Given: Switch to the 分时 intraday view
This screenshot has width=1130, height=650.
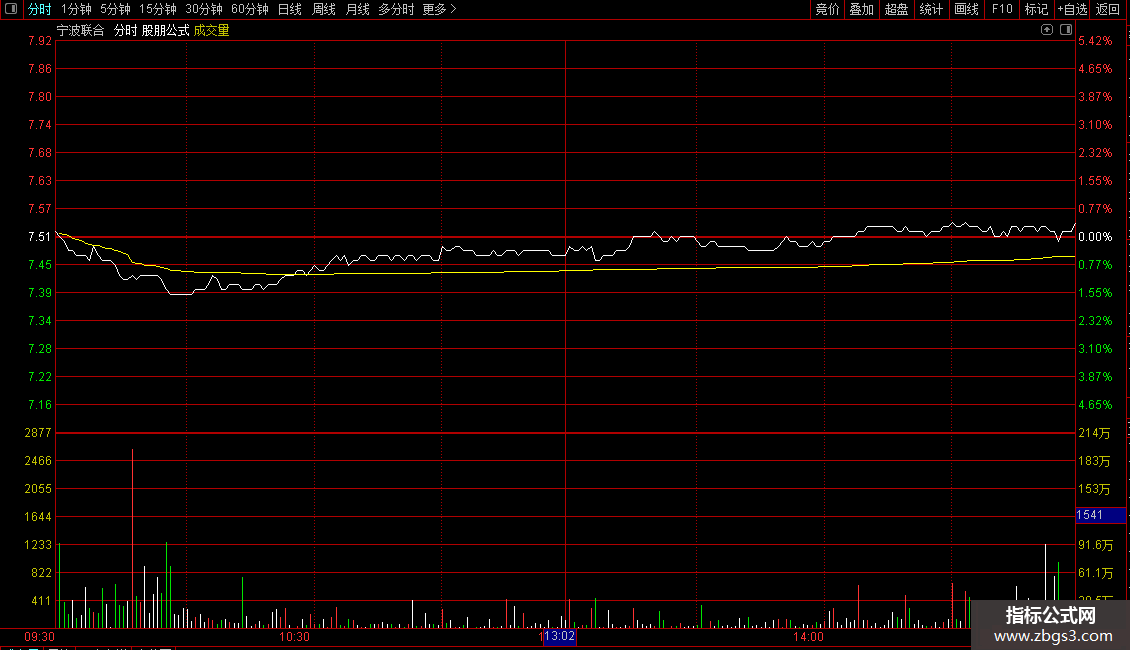Looking at the screenshot, I should pyautogui.click(x=40, y=9).
